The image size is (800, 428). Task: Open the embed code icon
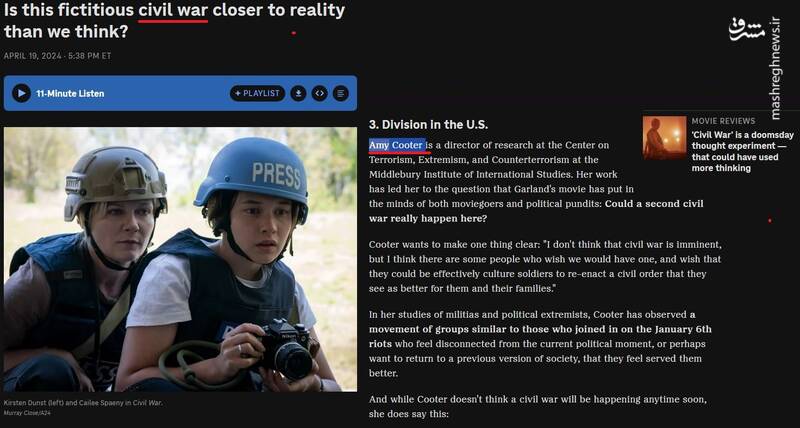(x=319, y=93)
